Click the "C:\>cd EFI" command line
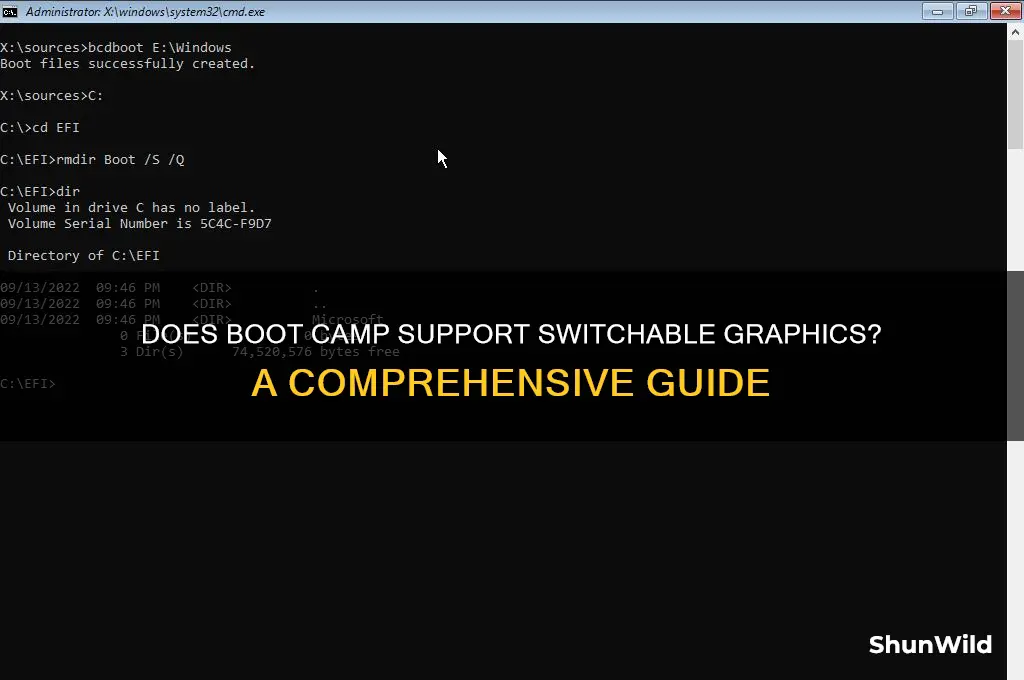1024x680 pixels. click(40, 127)
